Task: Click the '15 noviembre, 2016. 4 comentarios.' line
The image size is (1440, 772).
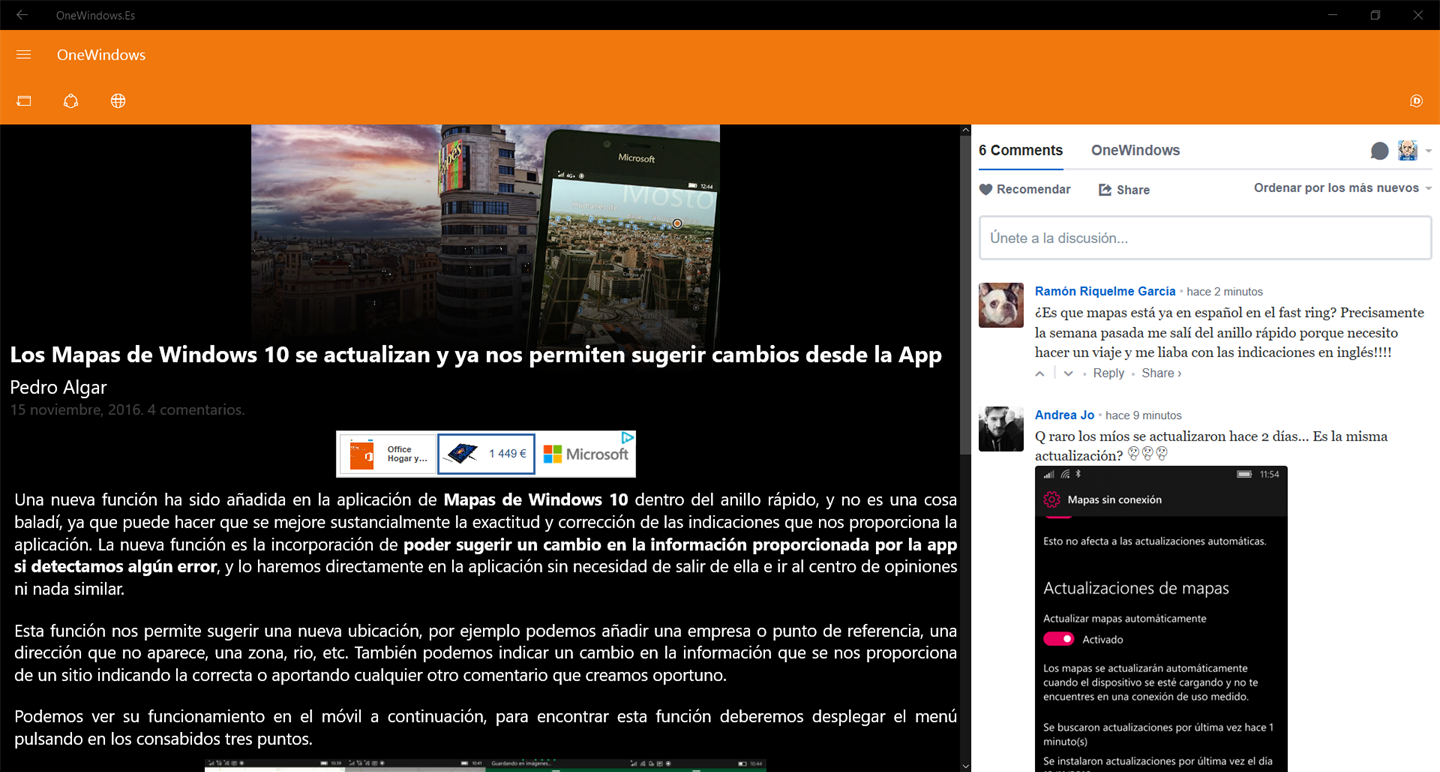Action: (127, 410)
